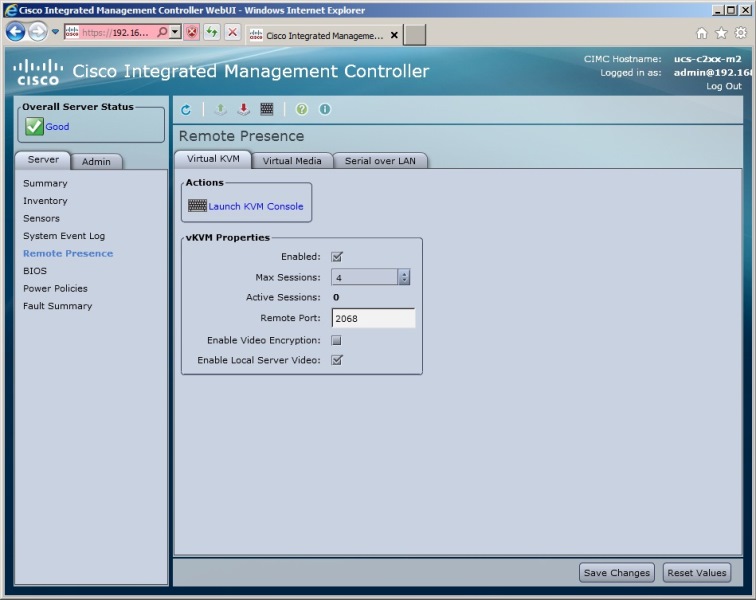The height and width of the screenshot is (600, 756).
Task: Click the Remote Presence page heading
Action: tap(242, 136)
